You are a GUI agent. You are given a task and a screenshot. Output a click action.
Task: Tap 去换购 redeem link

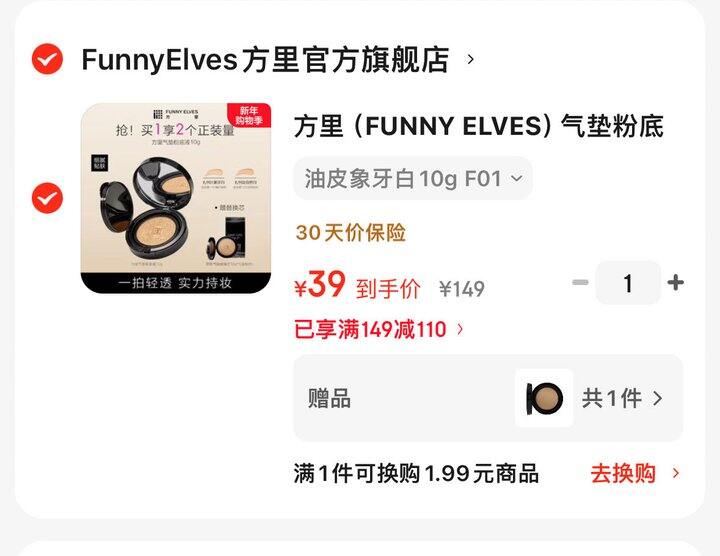[623, 473]
